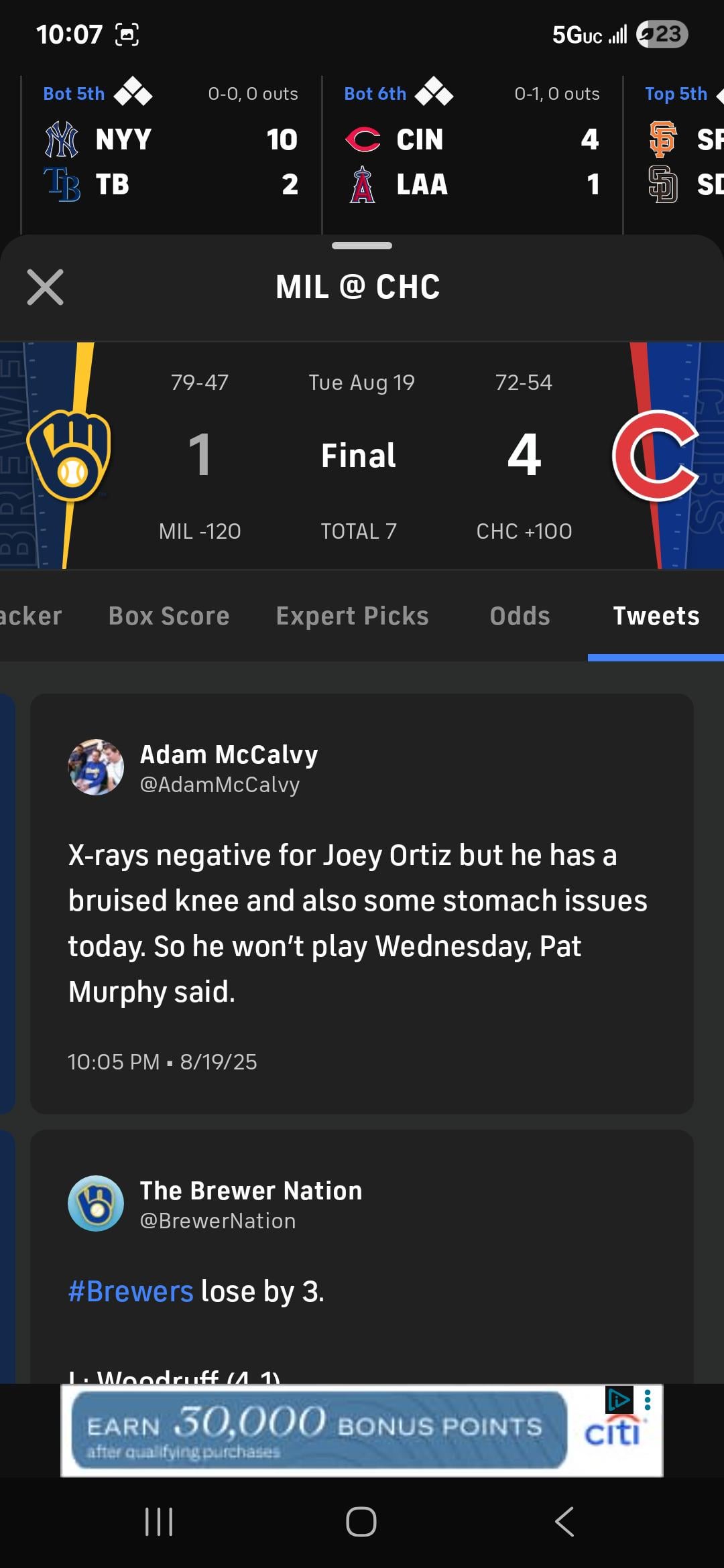The width and height of the screenshot is (724, 1568).
Task: Switch to the Box Score tab
Action: coord(169,616)
